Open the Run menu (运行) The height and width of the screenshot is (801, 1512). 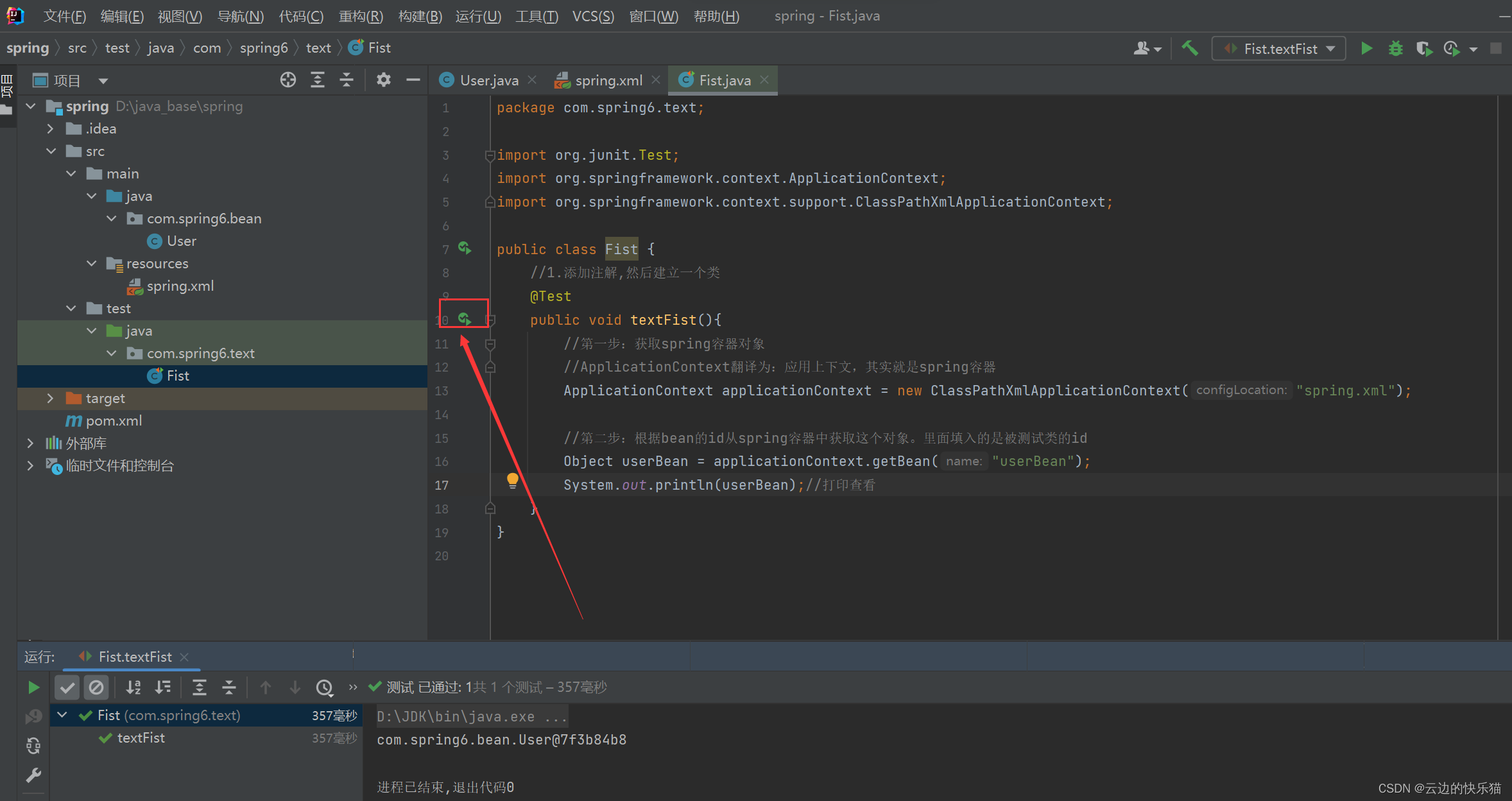[x=478, y=16]
